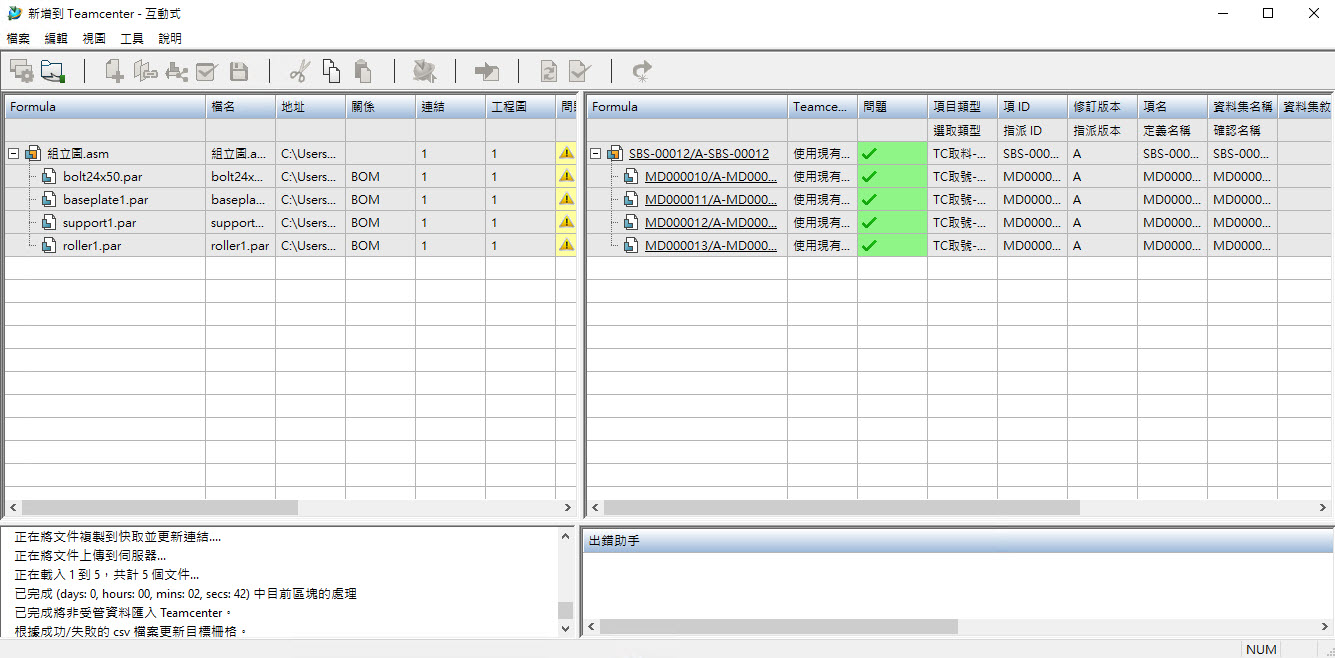This screenshot has height=658, width=1335.
Task: Click the warning icon in the bolt24x50.par row
Action: pos(566,176)
